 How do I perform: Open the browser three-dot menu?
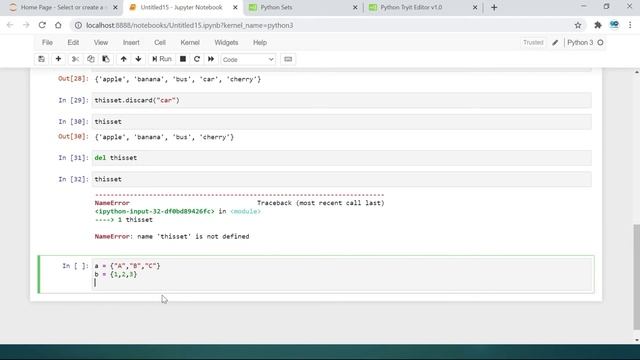tap(630, 25)
